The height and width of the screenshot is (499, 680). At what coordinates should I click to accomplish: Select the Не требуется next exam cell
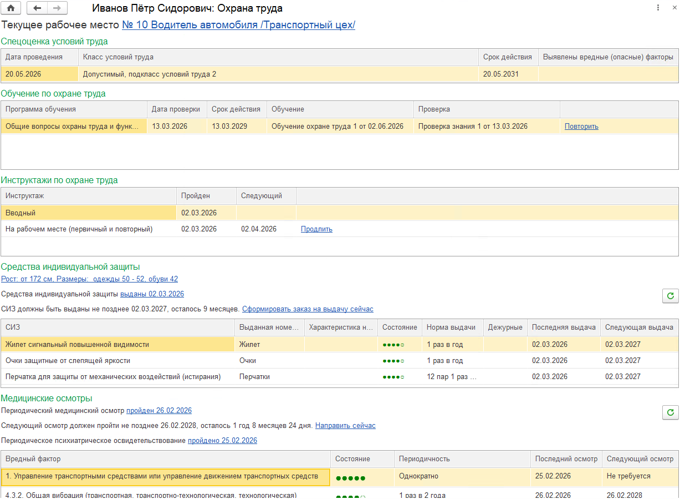pyautogui.click(x=640, y=476)
